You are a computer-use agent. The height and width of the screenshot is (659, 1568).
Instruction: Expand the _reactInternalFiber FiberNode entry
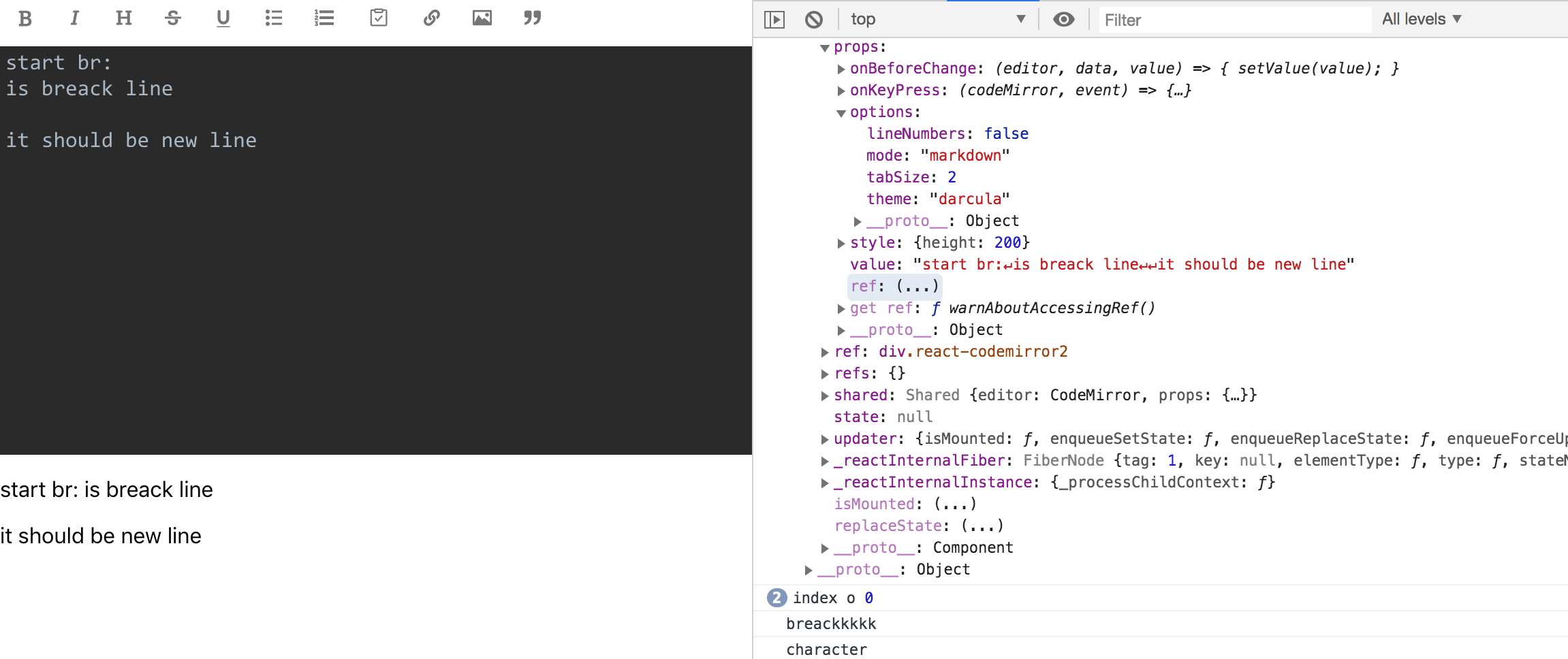click(825, 461)
